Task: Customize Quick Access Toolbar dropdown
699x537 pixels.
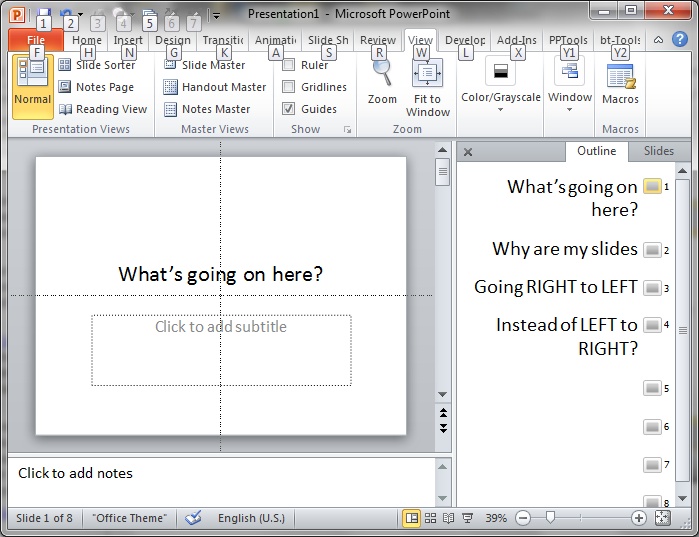Action: (216, 15)
